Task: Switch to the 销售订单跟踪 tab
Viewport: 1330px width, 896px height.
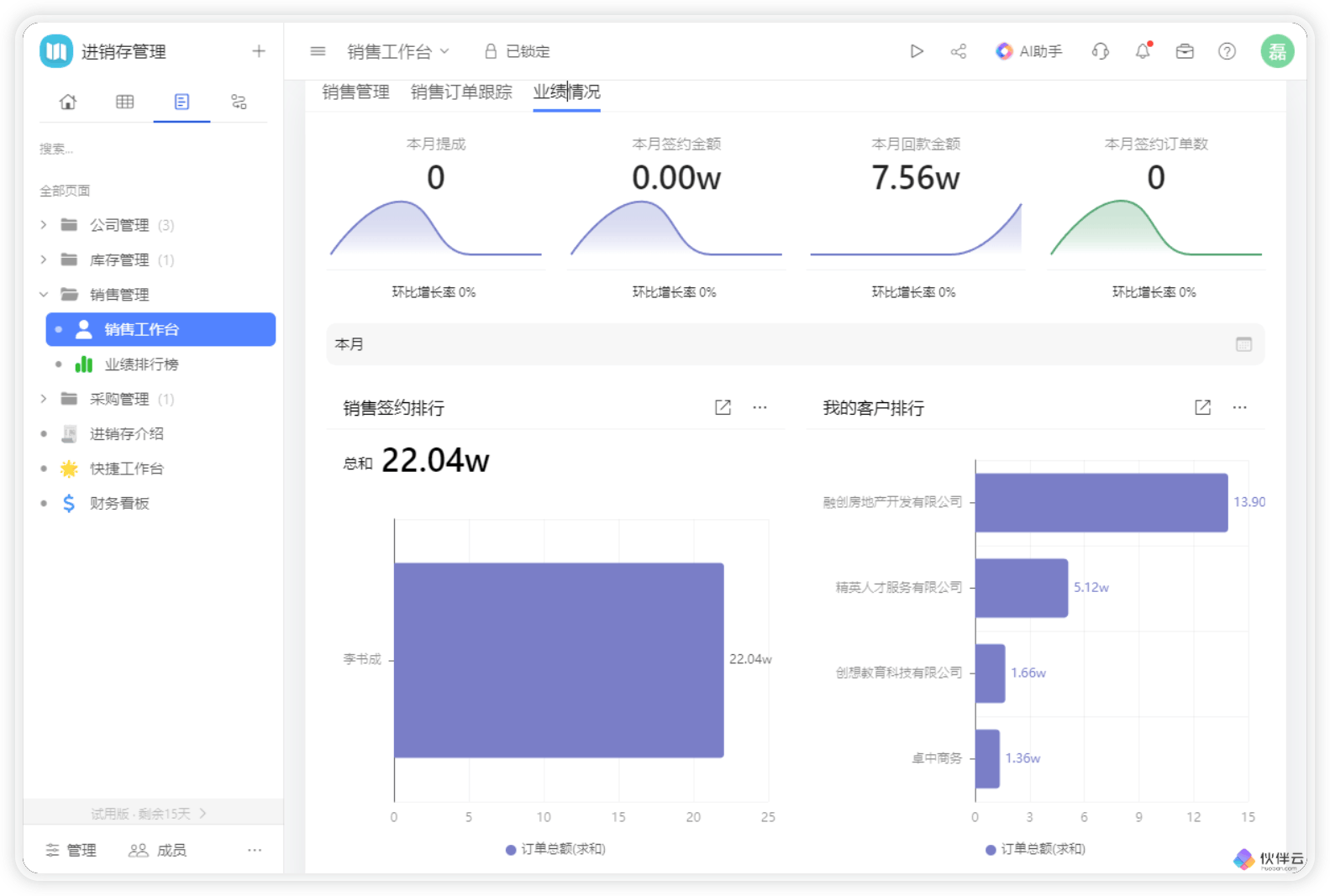Action: 461,92
